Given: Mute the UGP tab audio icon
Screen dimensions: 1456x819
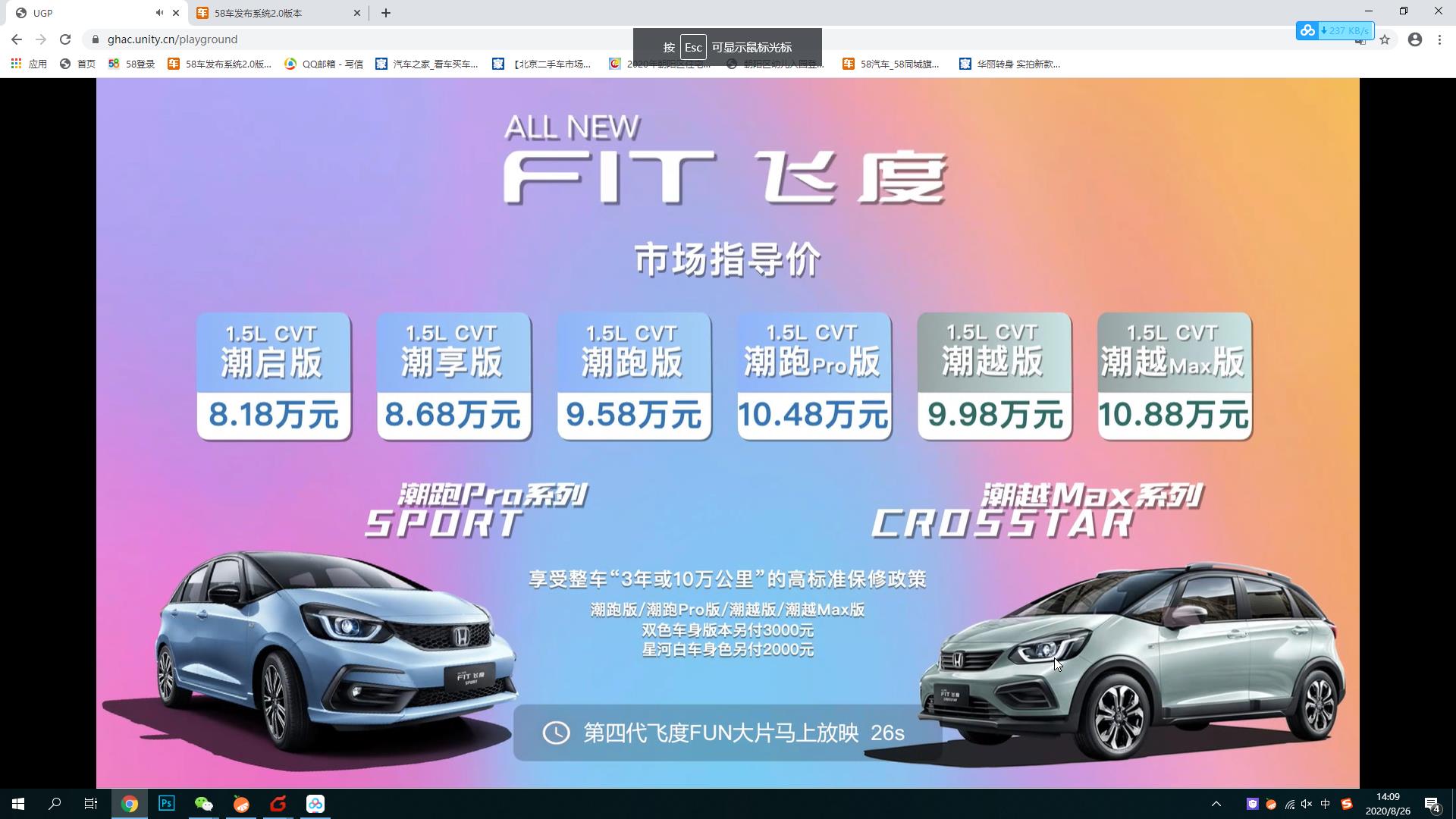Looking at the screenshot, I should click(159, 13).
